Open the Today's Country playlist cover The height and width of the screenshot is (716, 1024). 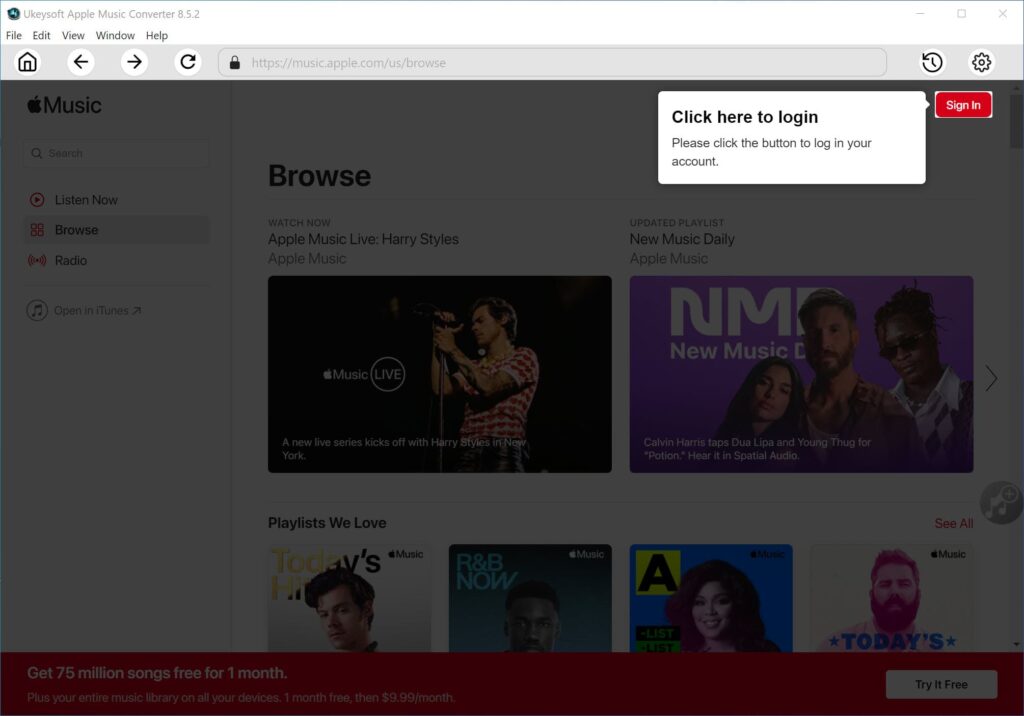pos(891,598)
